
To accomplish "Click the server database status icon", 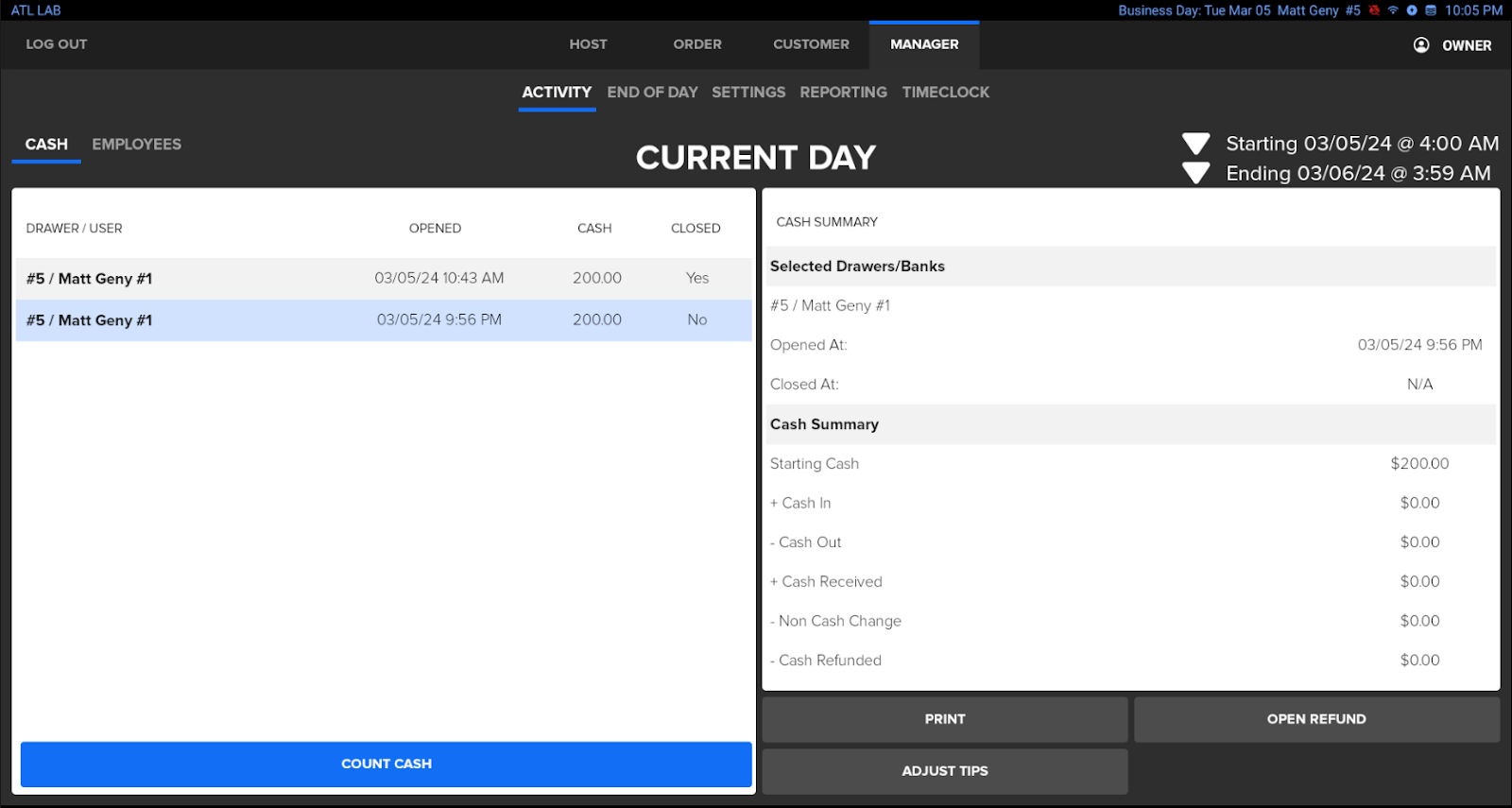I will (1431, 10).
